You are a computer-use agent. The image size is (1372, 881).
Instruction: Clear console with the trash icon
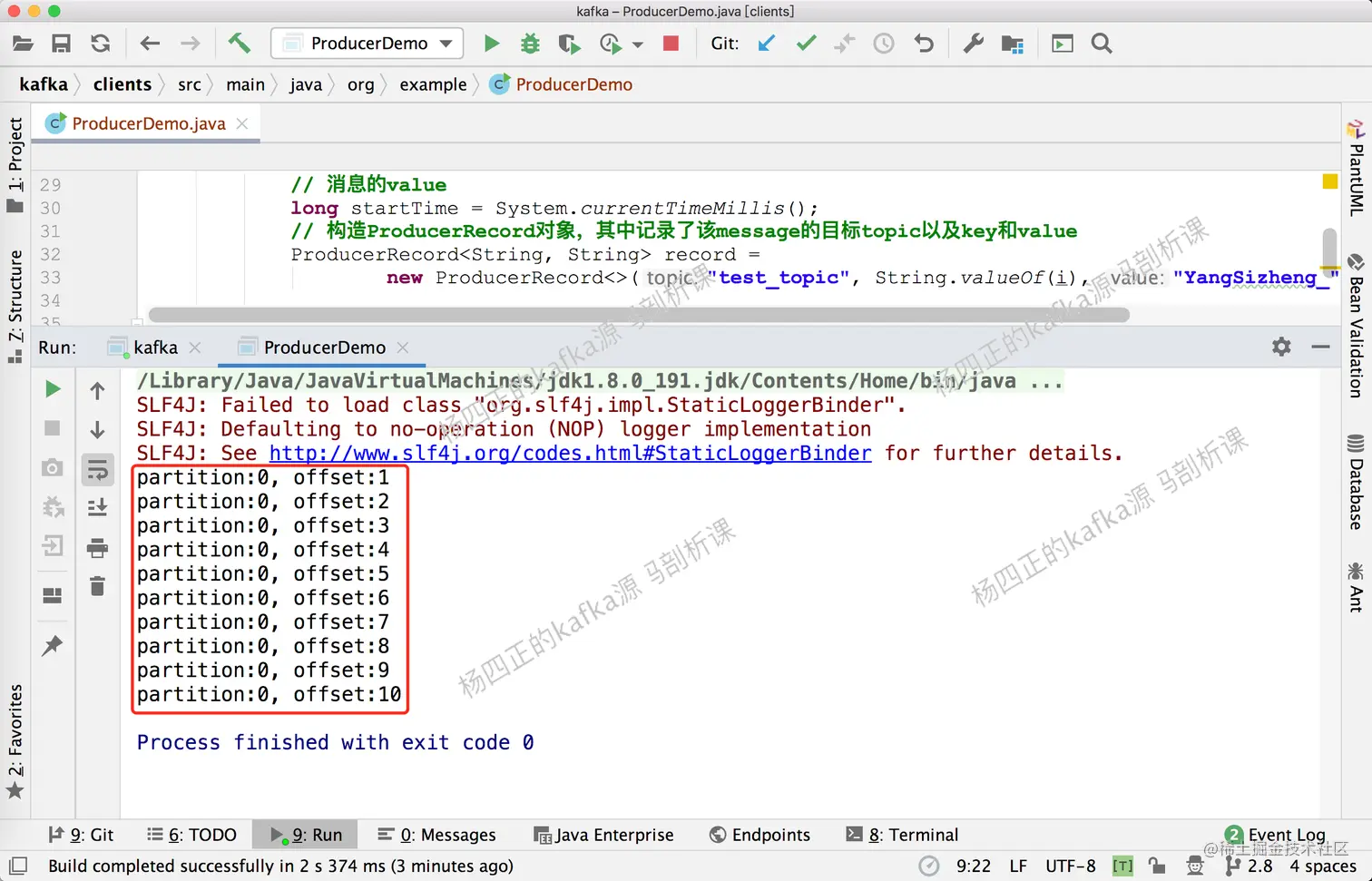pyautogui.click(x=98, y=586)
